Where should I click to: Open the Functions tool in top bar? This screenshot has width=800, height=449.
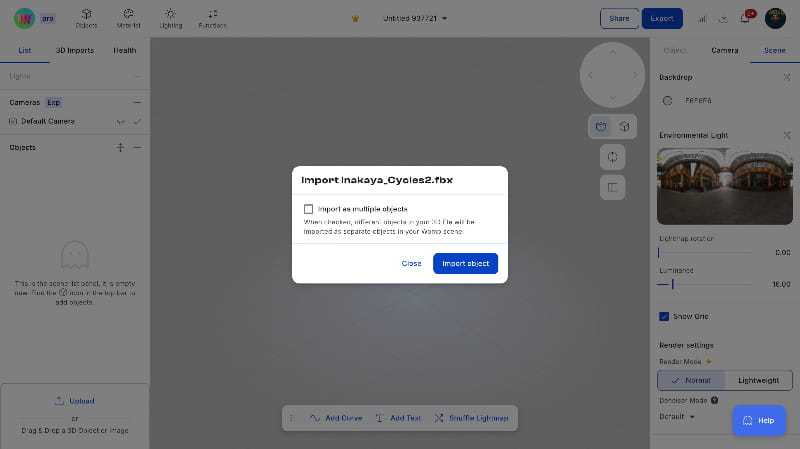pos(213,18)
